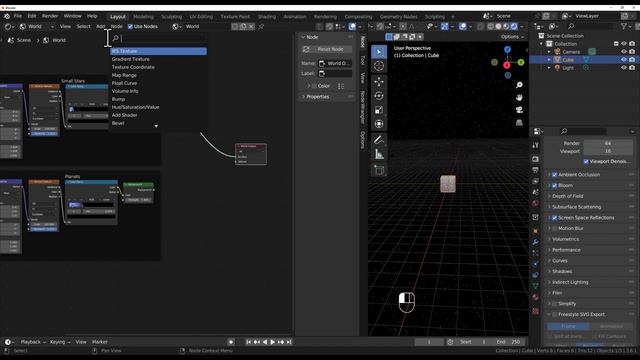This screenshot has width=640, height=360.
Task: Open the Render menu
Action: (50, 16)
